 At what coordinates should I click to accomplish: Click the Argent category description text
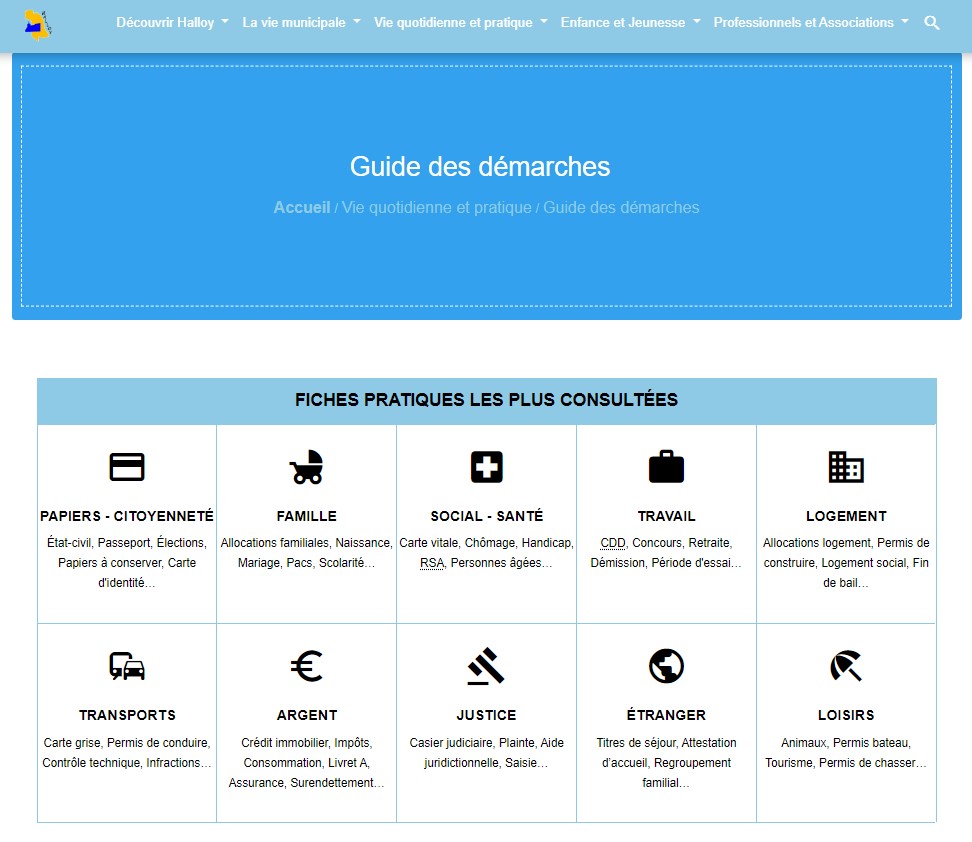click(x=307, y=763)
